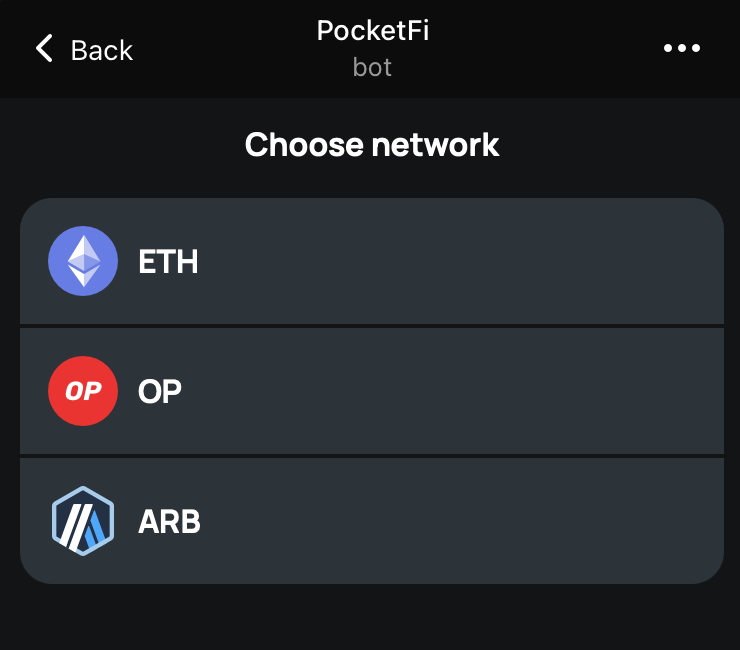Tap the back chevron arrow
740x650 pixels.
44,49
